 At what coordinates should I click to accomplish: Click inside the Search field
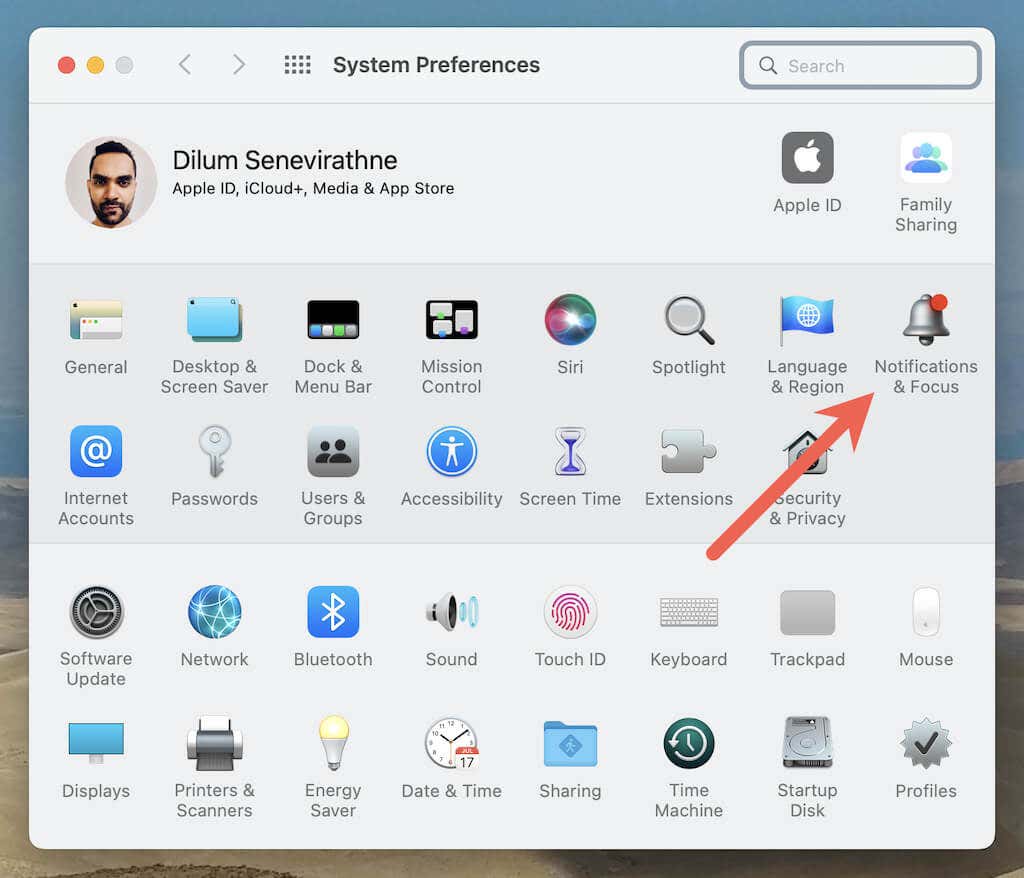(860, 65)
